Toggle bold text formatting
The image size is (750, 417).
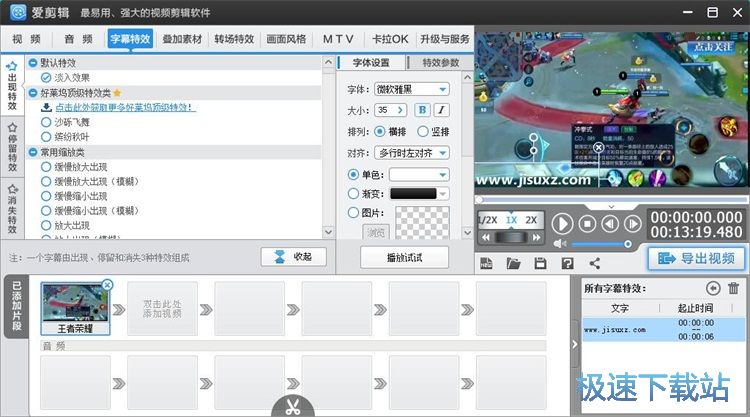(x=422, y=110)
